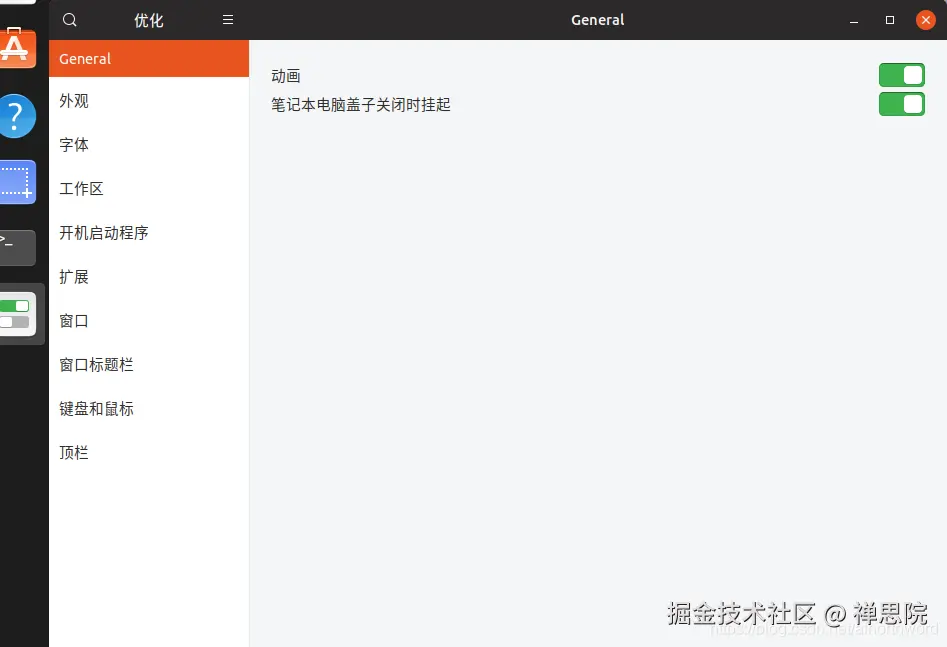947x647 pixels.
Task: Select the Tweaks app icon in the dock
Action: tap(15, 313)
